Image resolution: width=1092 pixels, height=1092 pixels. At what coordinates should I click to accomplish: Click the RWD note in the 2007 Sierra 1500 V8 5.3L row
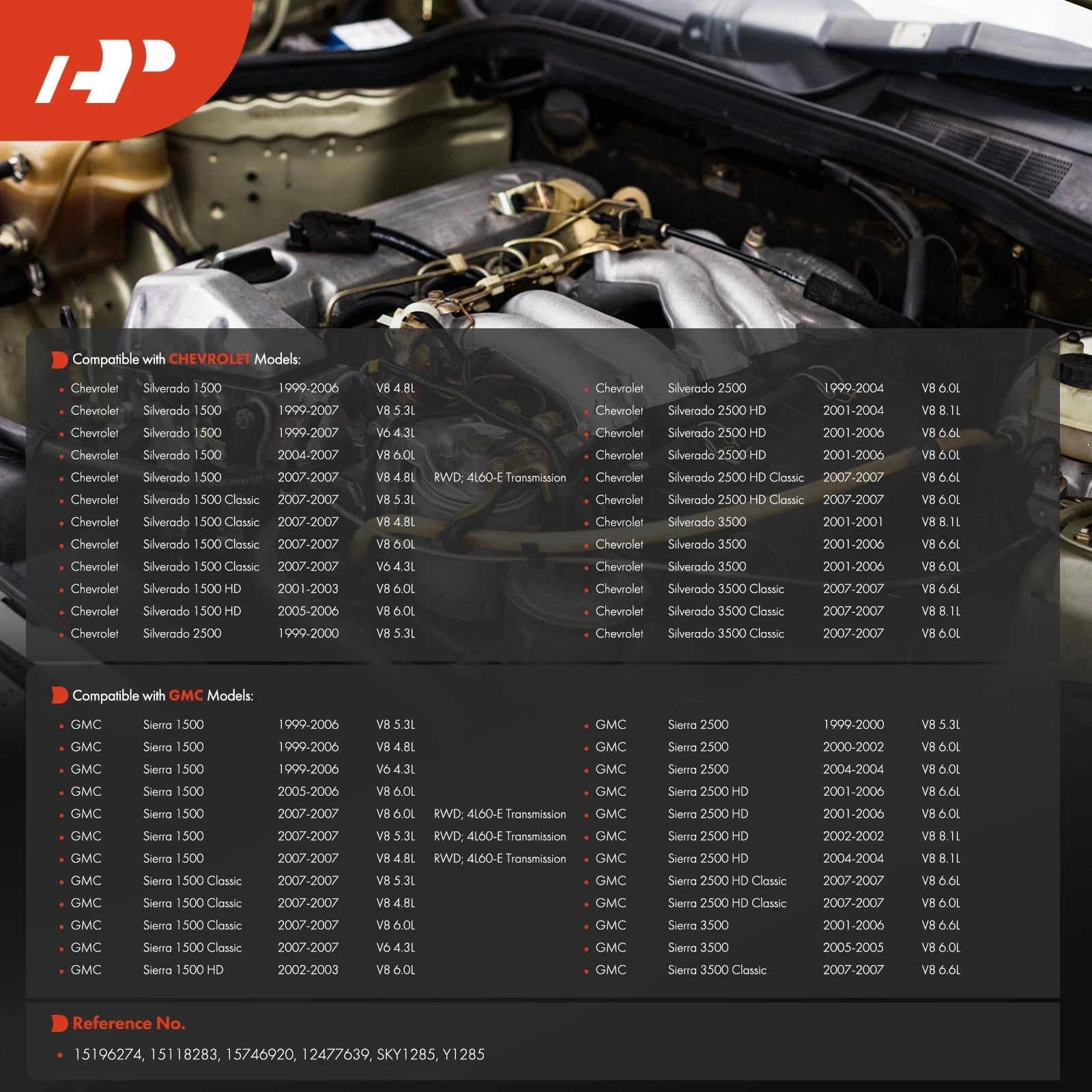[500, 837]
